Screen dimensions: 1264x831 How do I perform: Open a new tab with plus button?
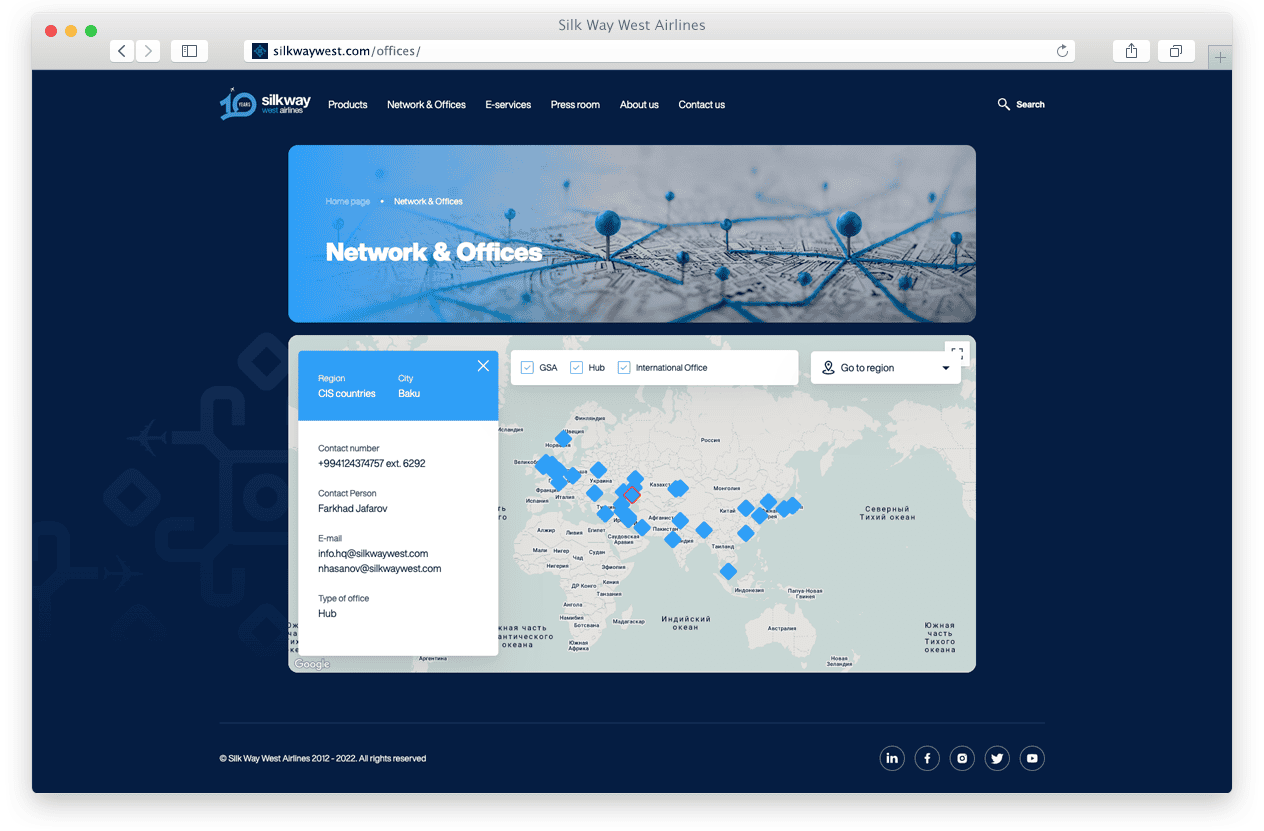tap(1220, 58)
